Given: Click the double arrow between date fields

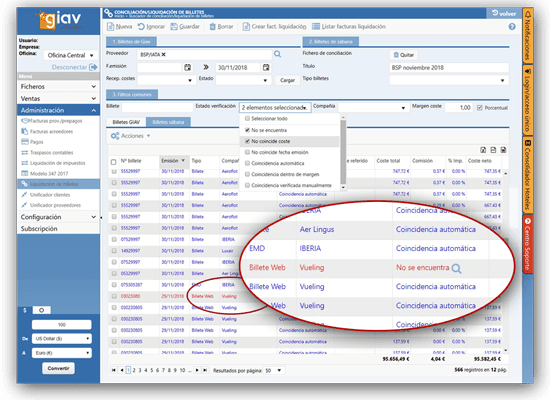Looking at the screenshot, I should tap(206, 67).
